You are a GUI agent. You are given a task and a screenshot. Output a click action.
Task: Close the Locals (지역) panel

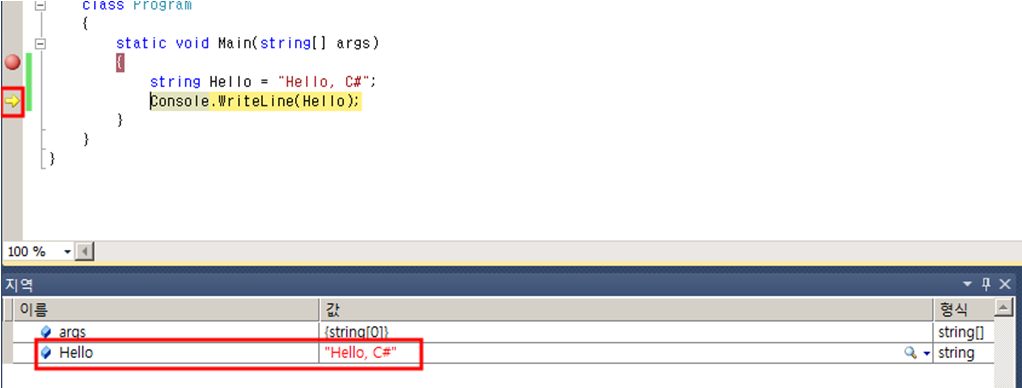[1004, 284]
